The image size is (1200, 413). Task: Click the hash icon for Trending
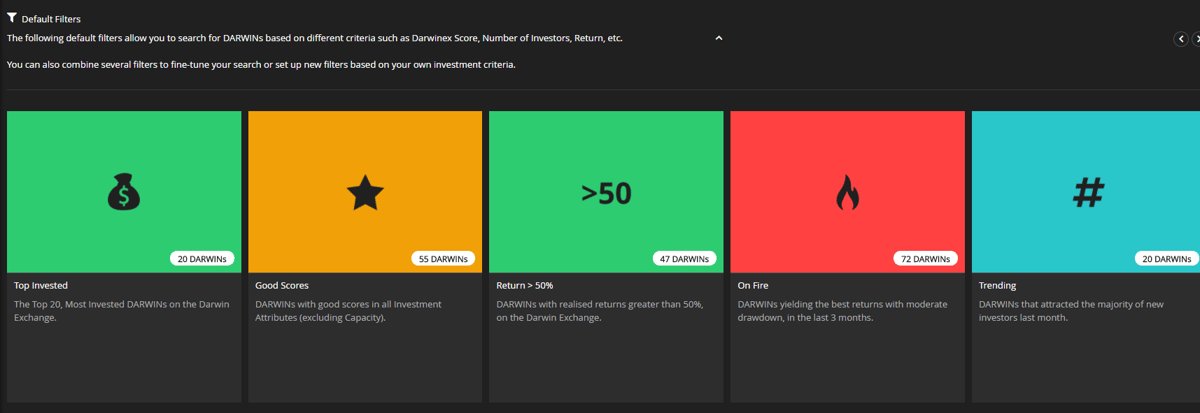pos(1088,192)
